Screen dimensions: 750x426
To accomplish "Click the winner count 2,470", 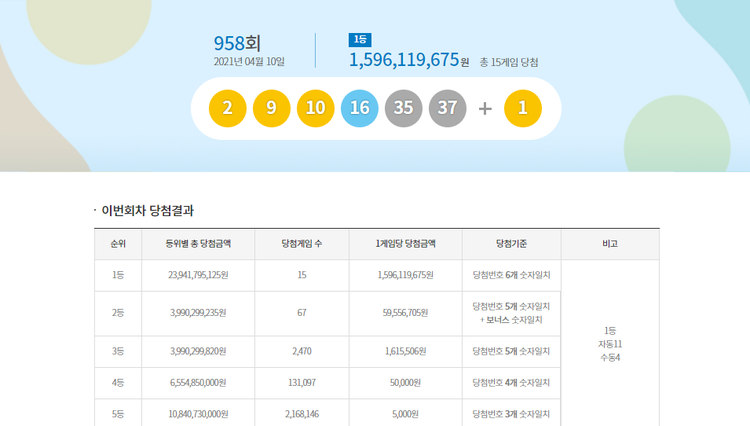I will click(302, 351).
